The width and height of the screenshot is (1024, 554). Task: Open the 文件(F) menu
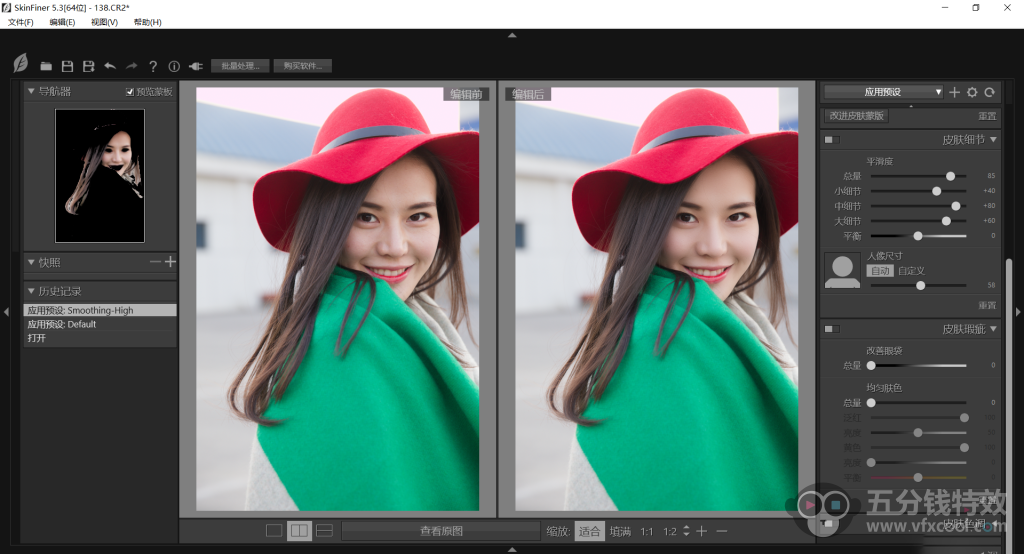pyautogui.click(x=21, y=22)
